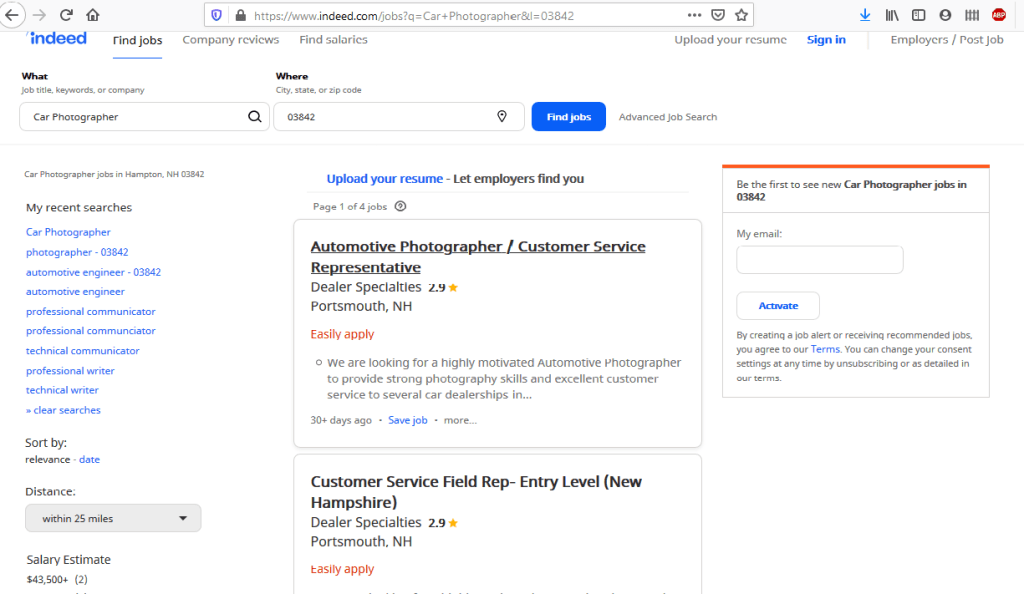Click the Adblock Plus extension icon
Viewport: 1024px width, 594px height.
[998, 15]
